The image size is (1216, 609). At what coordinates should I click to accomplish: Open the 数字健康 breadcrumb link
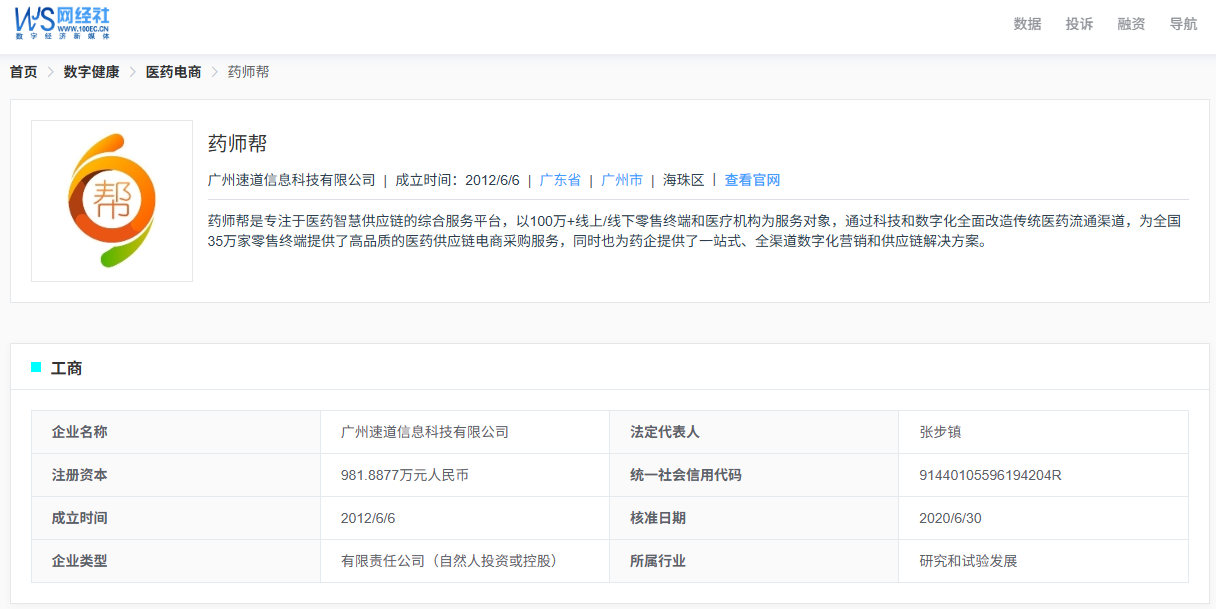[x=91, y=72]
